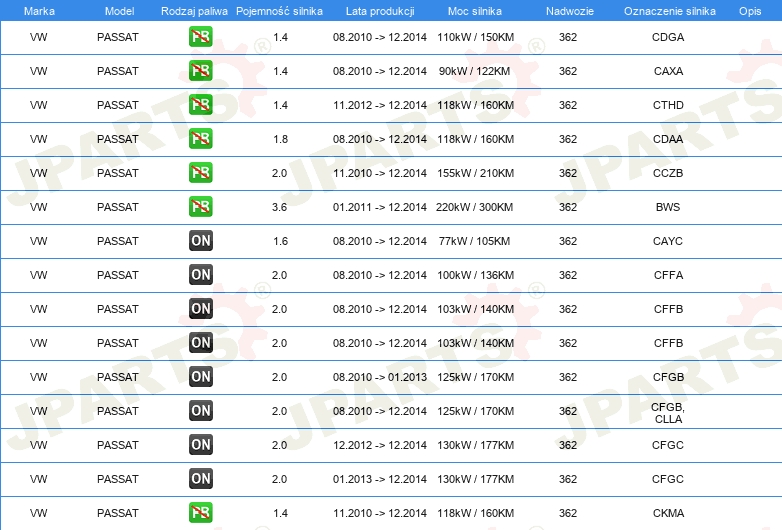
Task: Click the Moc silnika column header
Action: point(475,10)
